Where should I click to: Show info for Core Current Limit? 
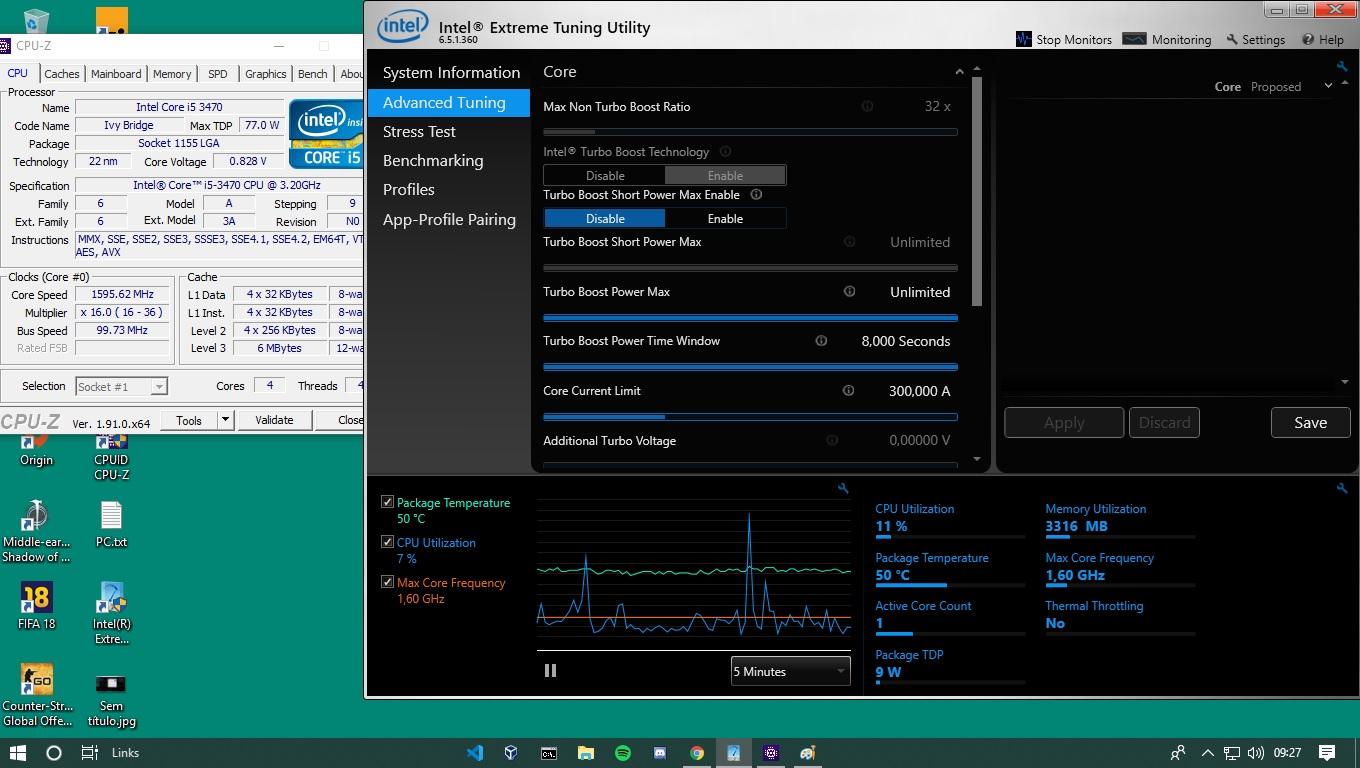point(848,391)
